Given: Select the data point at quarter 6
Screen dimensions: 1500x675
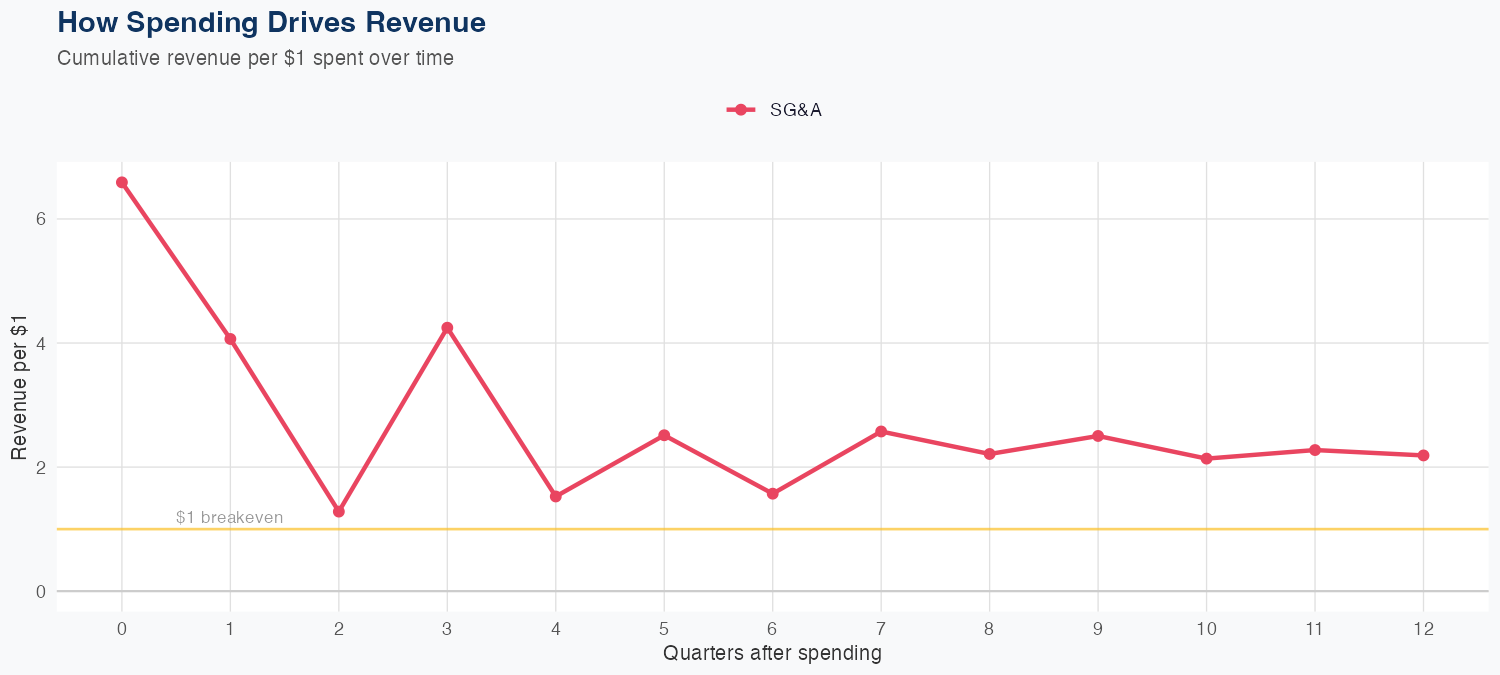Looking at the screenshot, I should 773,494.
